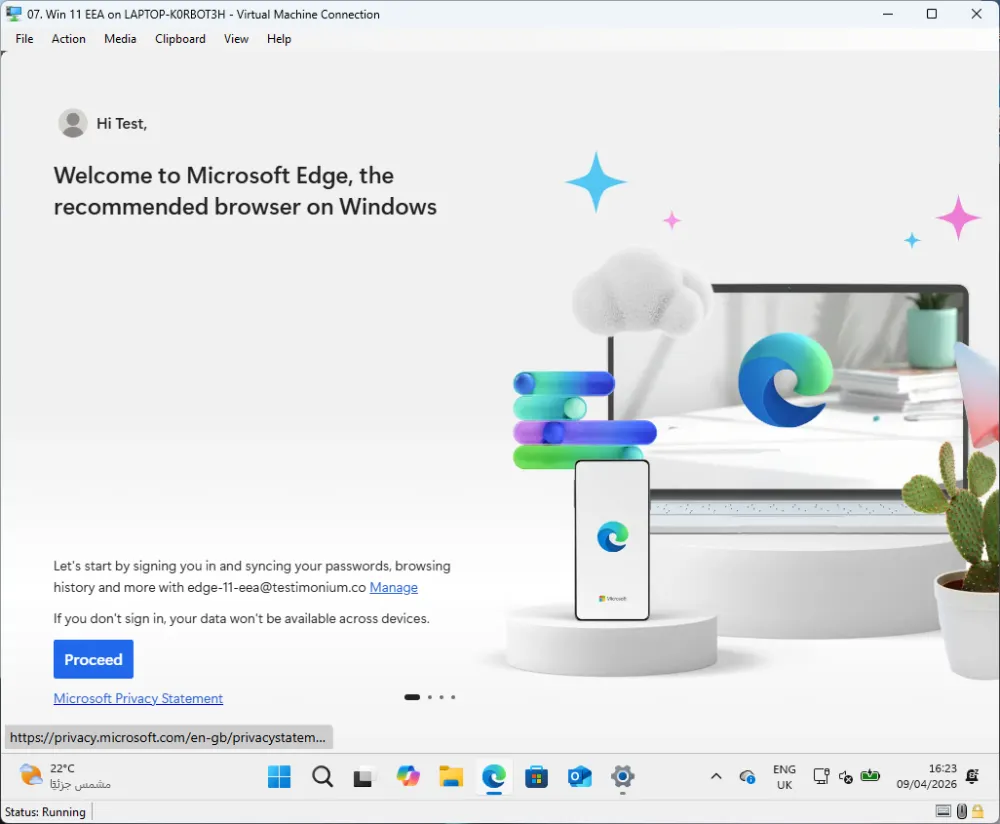
Task: Maximize the Virtual Machine Connection window
Action: (x=932, y=13)
